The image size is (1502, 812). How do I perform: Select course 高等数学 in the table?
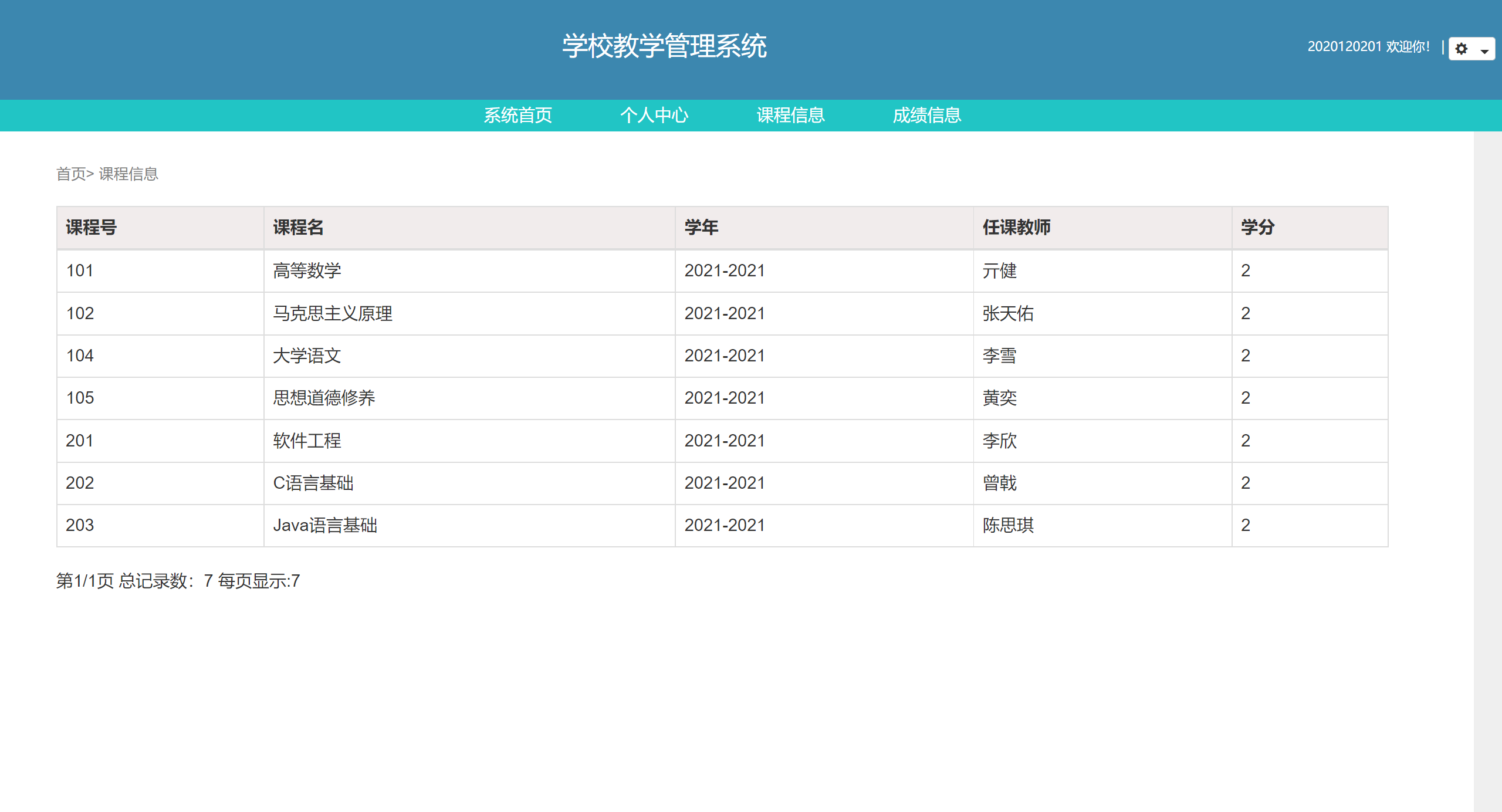point(307,271)
